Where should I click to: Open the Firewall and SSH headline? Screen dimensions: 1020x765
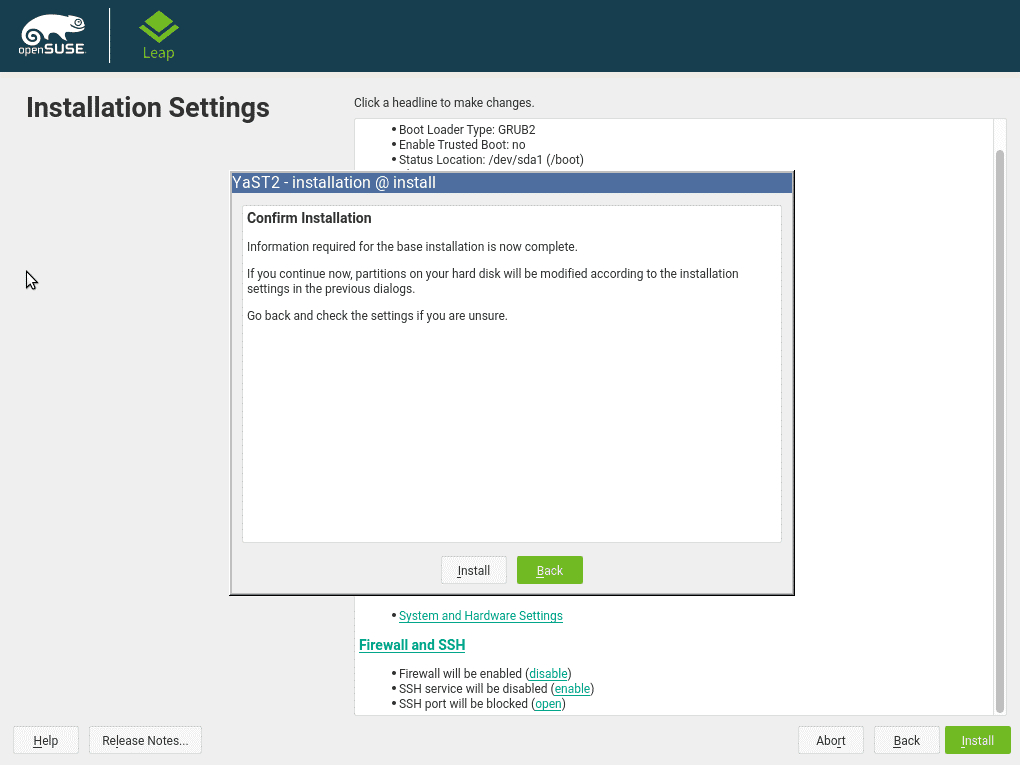point(412,645)
